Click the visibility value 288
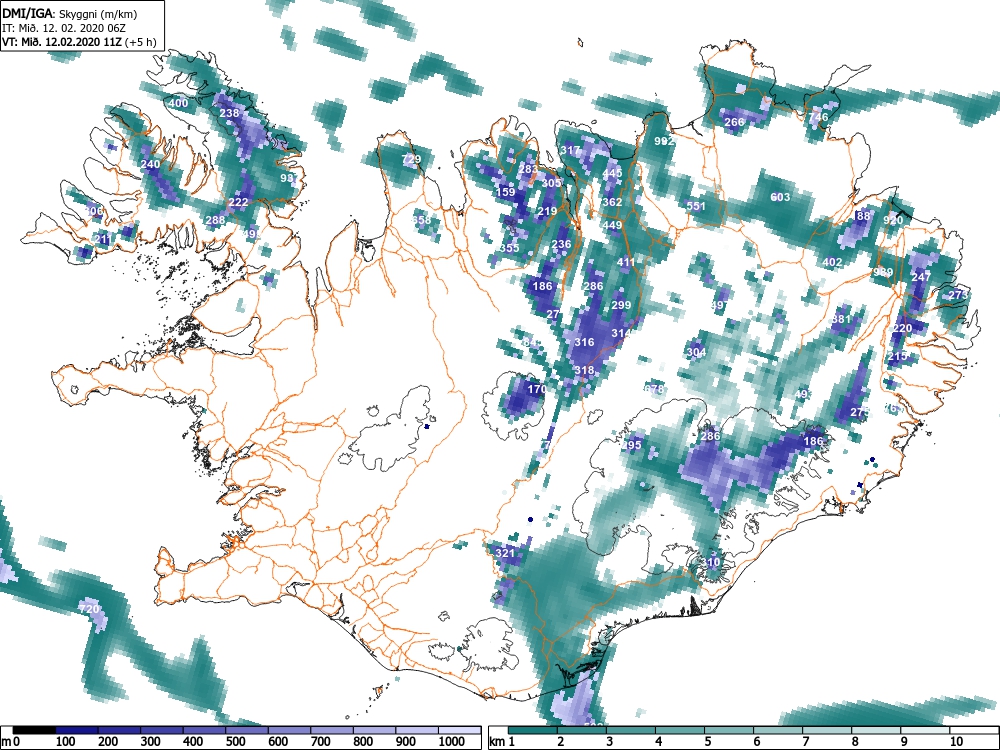The height and width of the screenshot is (750, 1000). (215, 220)
